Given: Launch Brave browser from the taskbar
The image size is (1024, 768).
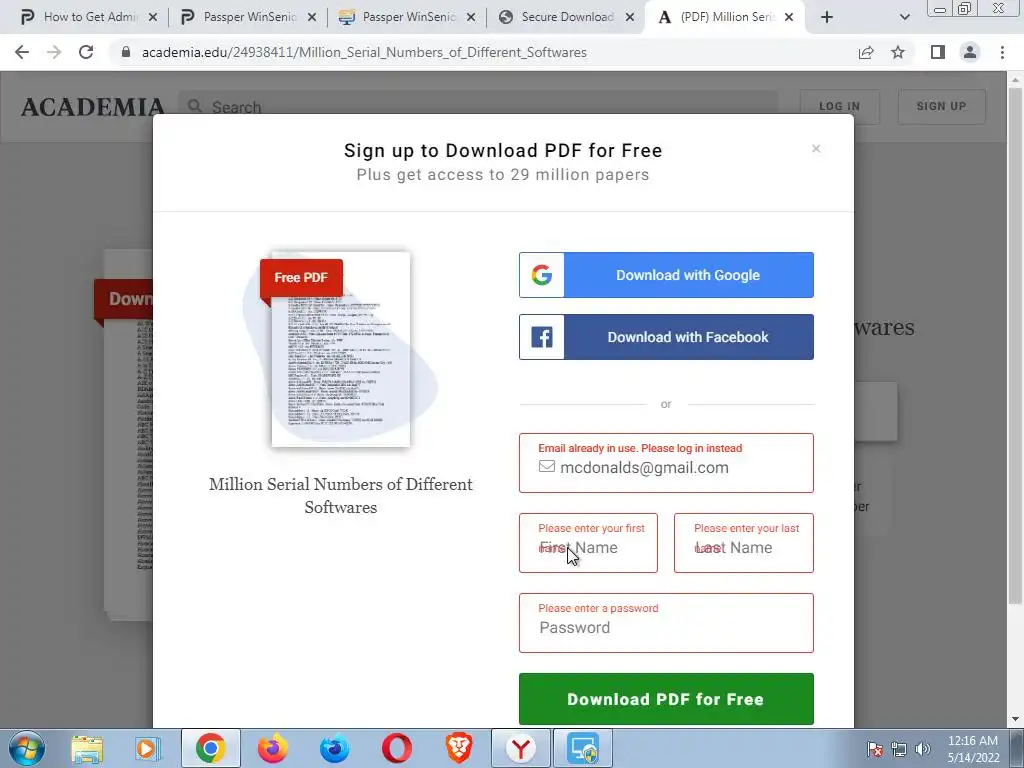Looking at the screenshot, I should tap(458, 748).
